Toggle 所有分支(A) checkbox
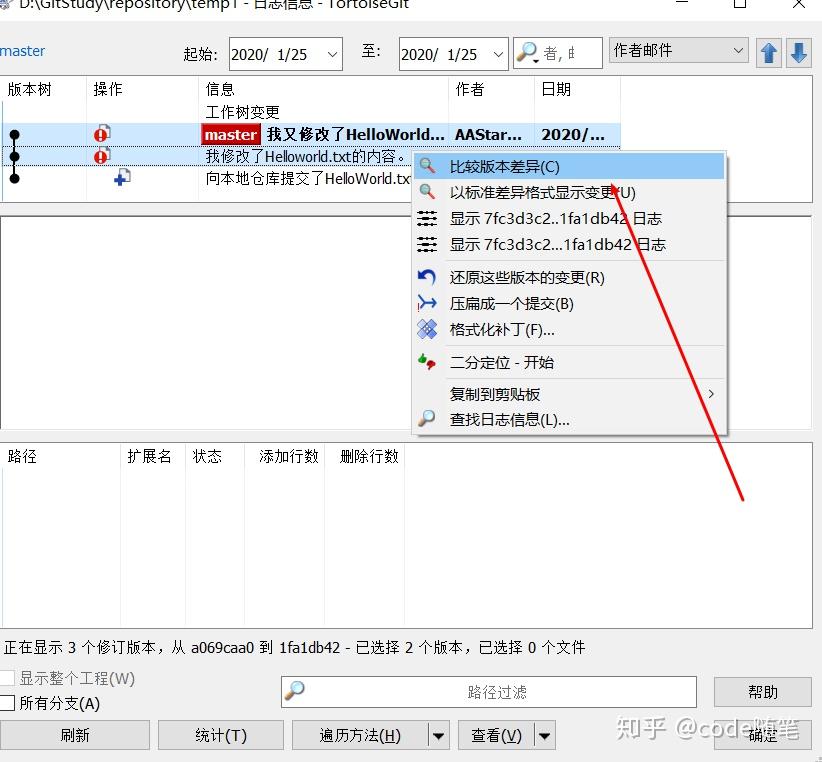Screen dimensions: 822x762 [7, 703]
